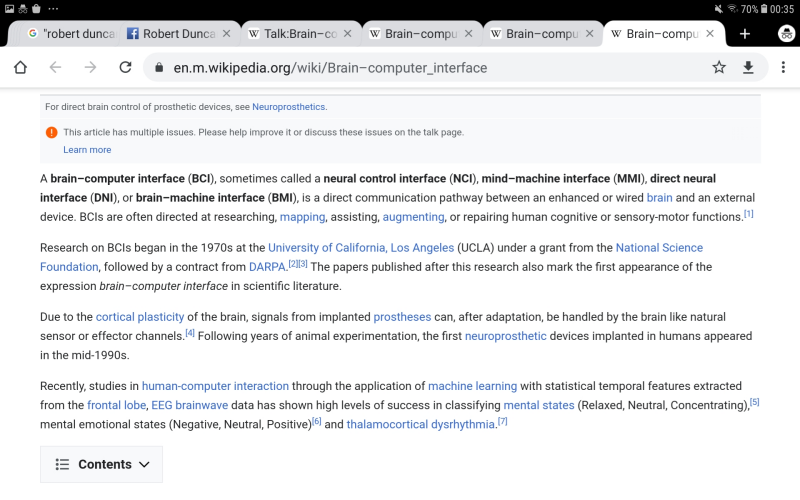Tap the clock showing 00:35
The height and width of the screenshot is (500, 800).
(782, 9)
